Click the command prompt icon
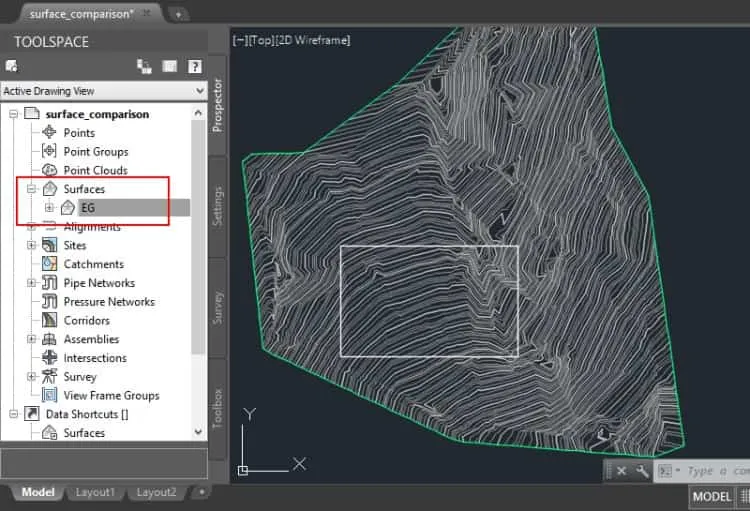Image resolution: width=750 pixels, height=511 pixels. [665, 471]
